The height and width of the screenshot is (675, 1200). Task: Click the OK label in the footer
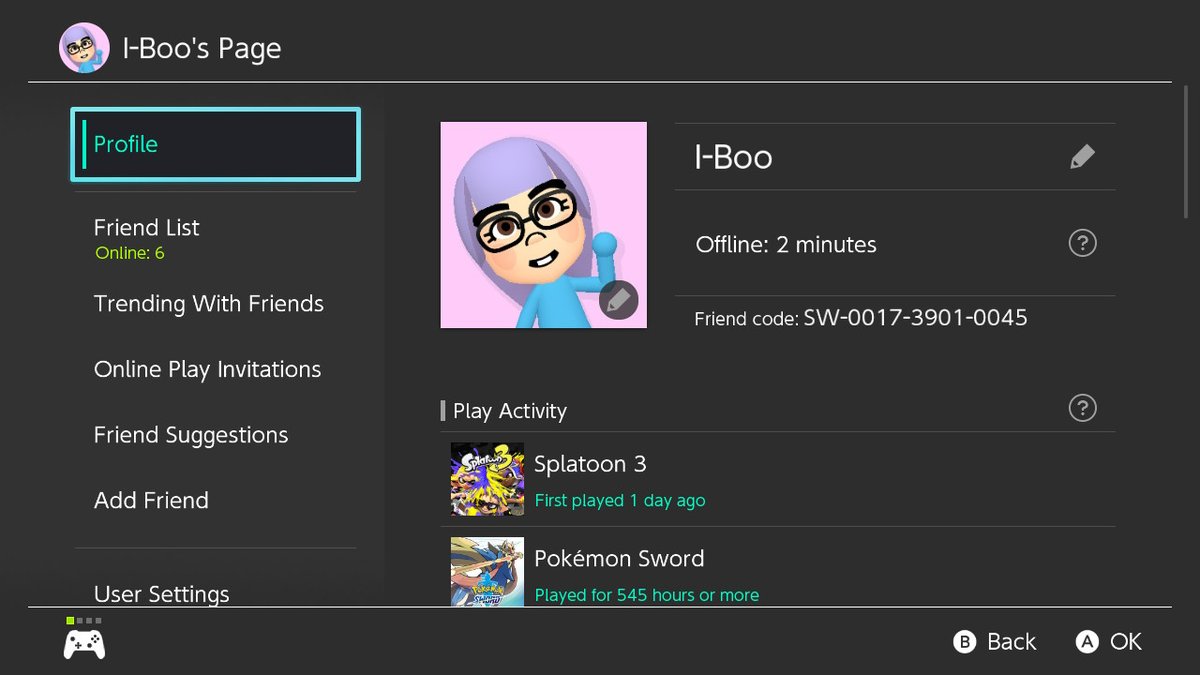[x=1126, y=642]
